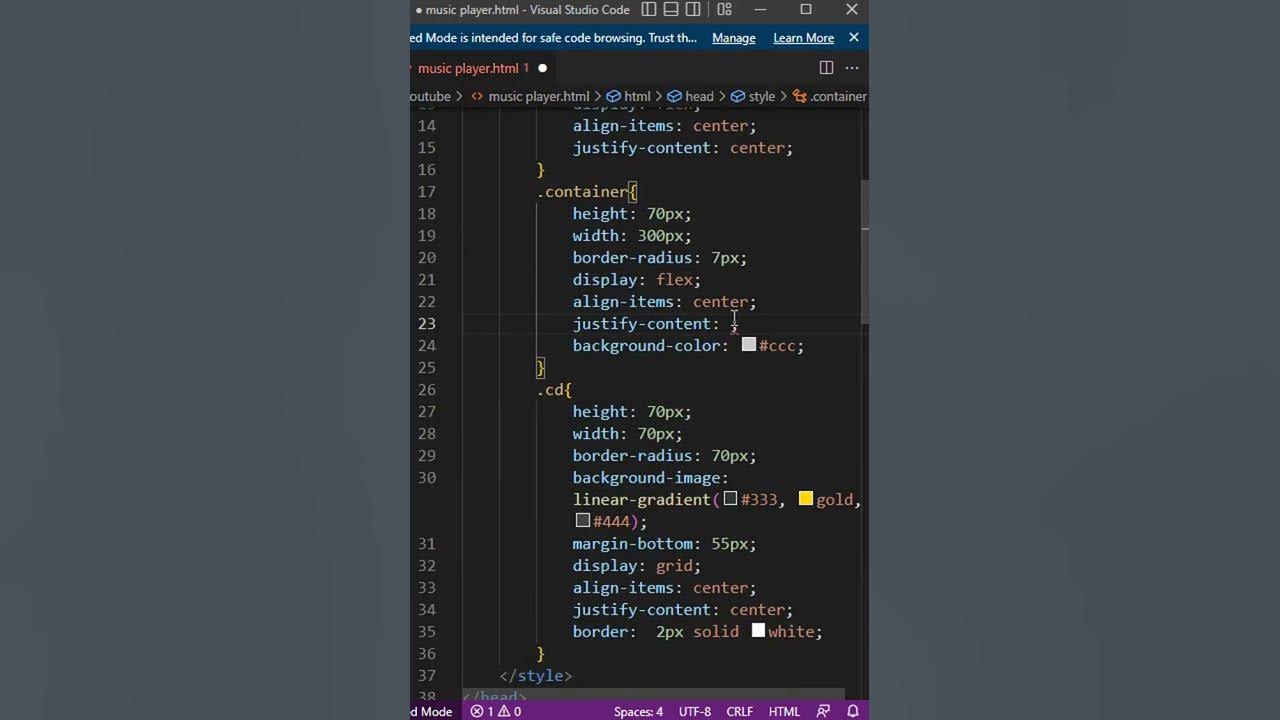The image size is (1280, 720).
Task: Place cursor on .cd selector
Action: 550,389
